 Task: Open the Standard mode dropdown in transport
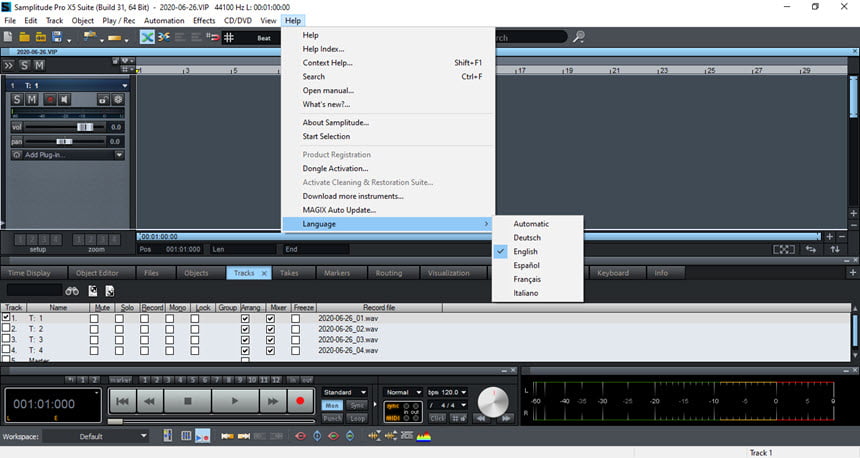(344, 392)
